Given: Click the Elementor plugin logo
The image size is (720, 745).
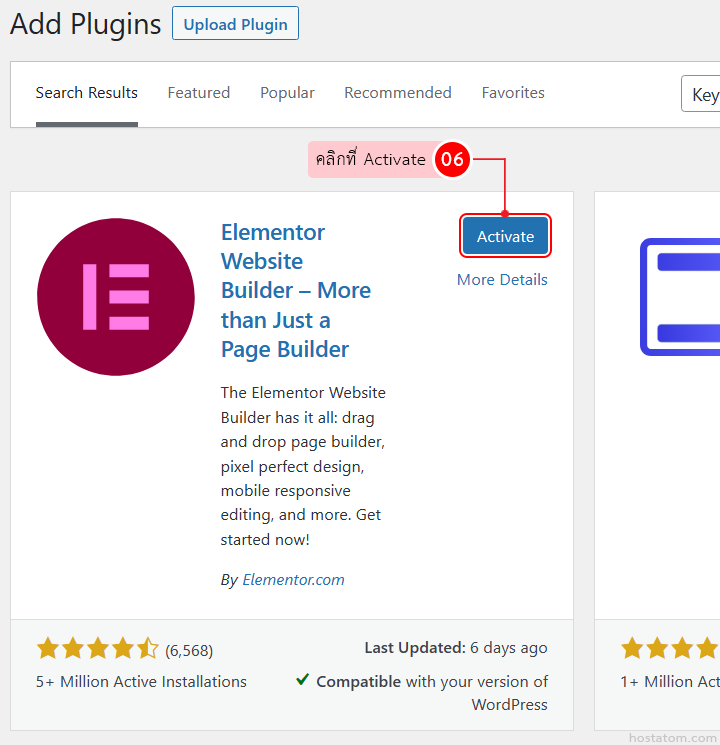Looking at the screenshot, I should (116, 297).
